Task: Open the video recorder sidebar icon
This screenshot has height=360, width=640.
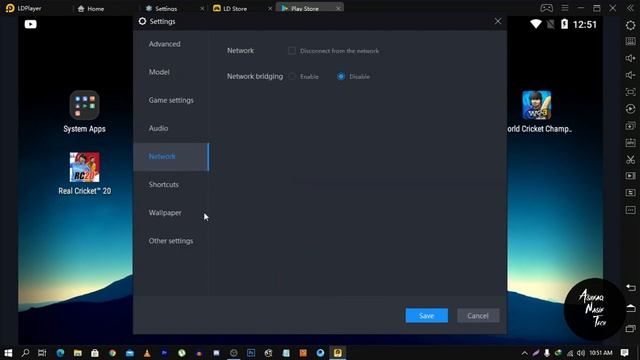Action: 630,176
